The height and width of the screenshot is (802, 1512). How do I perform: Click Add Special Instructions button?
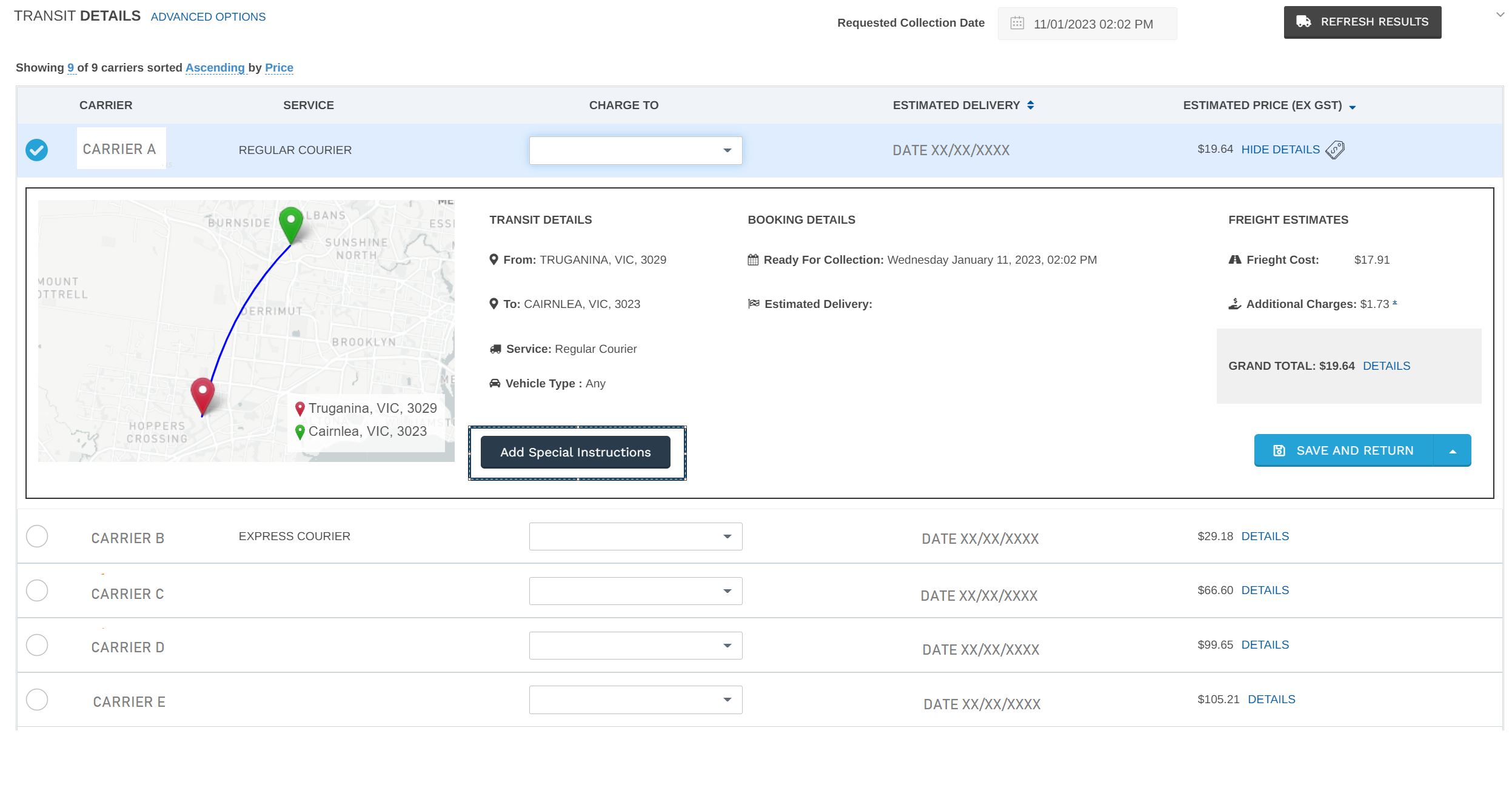pyautogui.click(x=575, y=452)
